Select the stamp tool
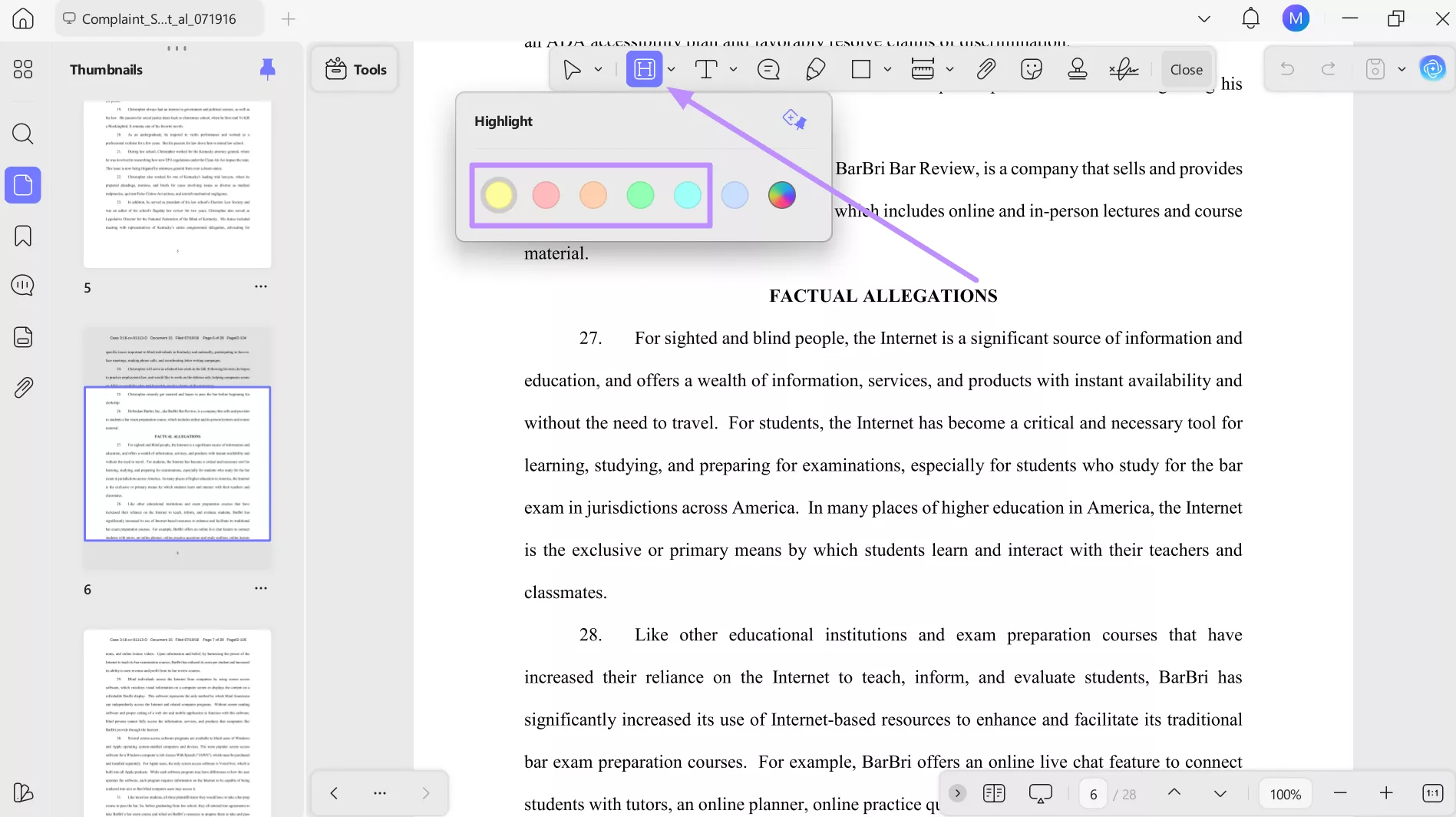The width and height of the screenshot is (1456, 817). point(1078,69)
